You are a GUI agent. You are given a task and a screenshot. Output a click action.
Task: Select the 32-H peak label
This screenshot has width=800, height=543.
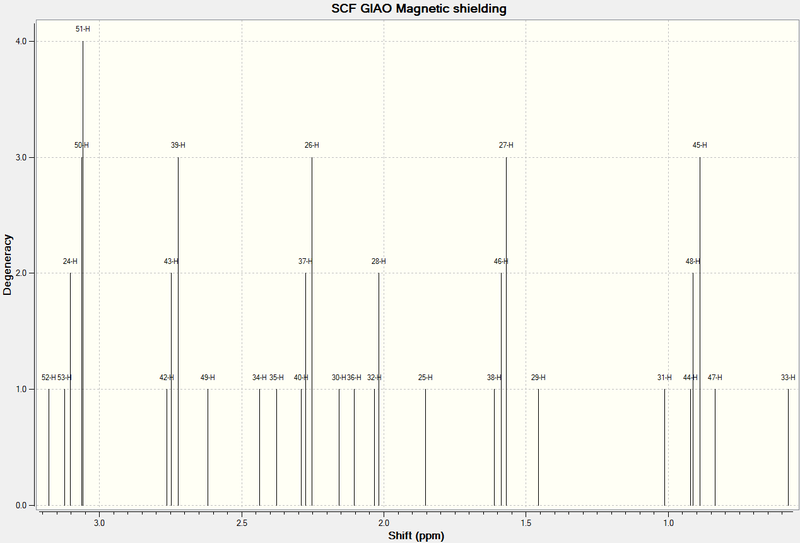pos(374,378)
